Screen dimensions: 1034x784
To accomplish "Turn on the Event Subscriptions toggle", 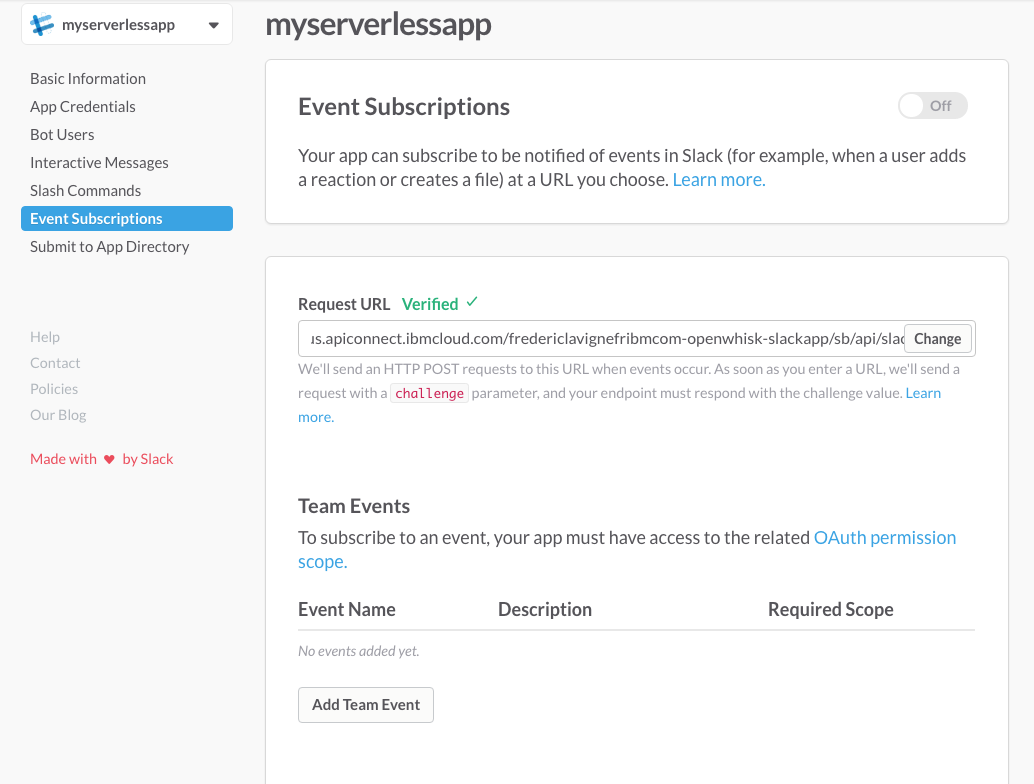I will [932, 106].
